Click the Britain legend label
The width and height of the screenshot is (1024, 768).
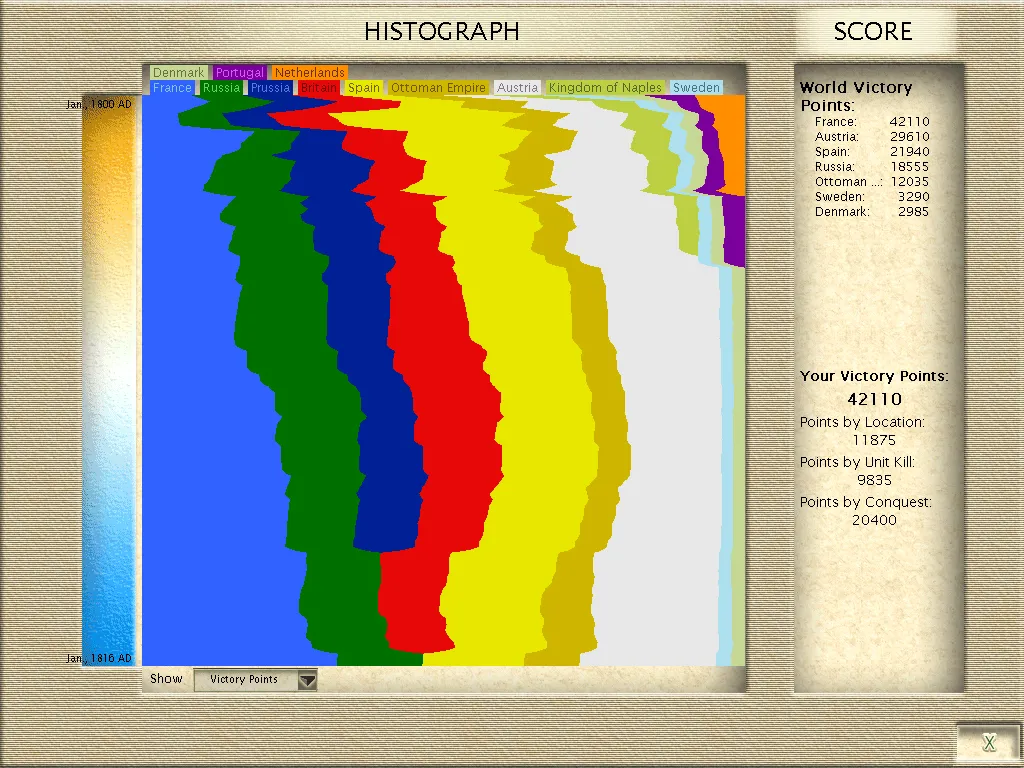319,88
